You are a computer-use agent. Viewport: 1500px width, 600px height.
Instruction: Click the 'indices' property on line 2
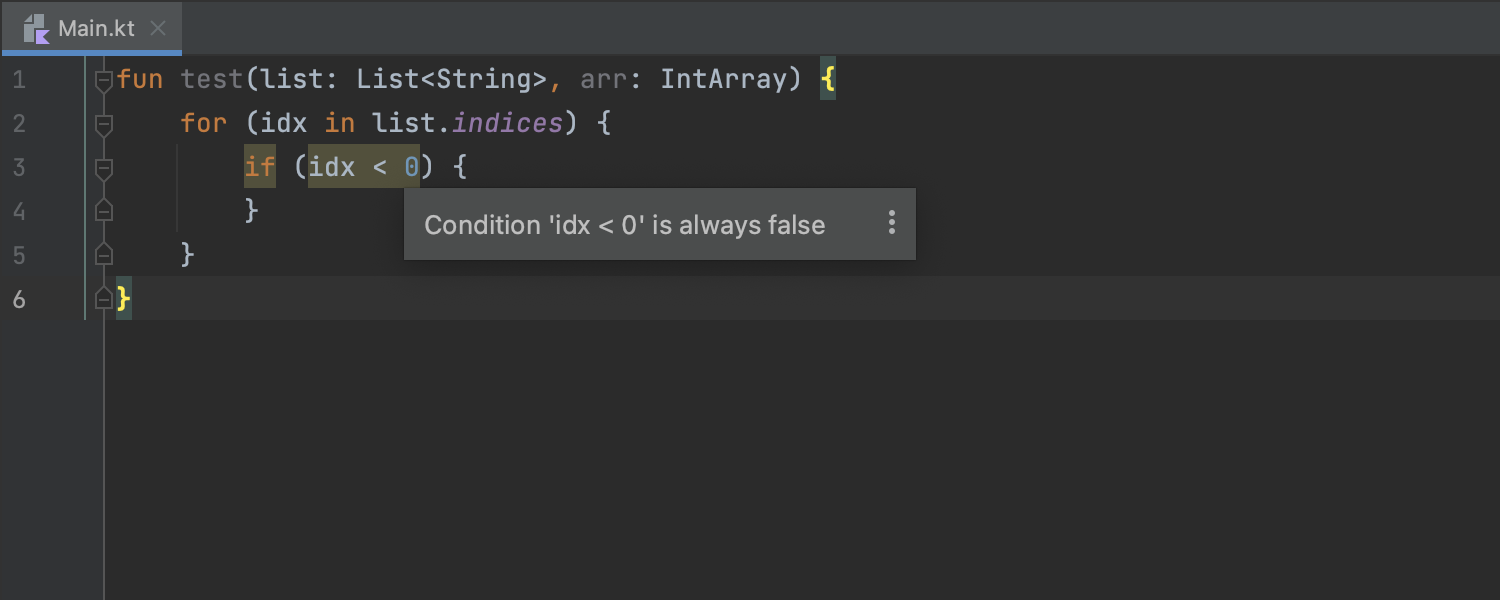[507, 123]
